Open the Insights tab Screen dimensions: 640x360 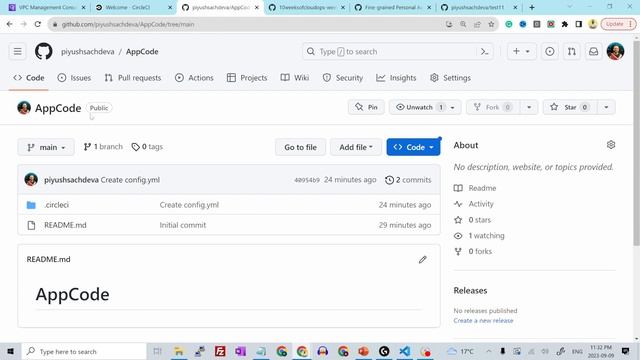[396, 78]
